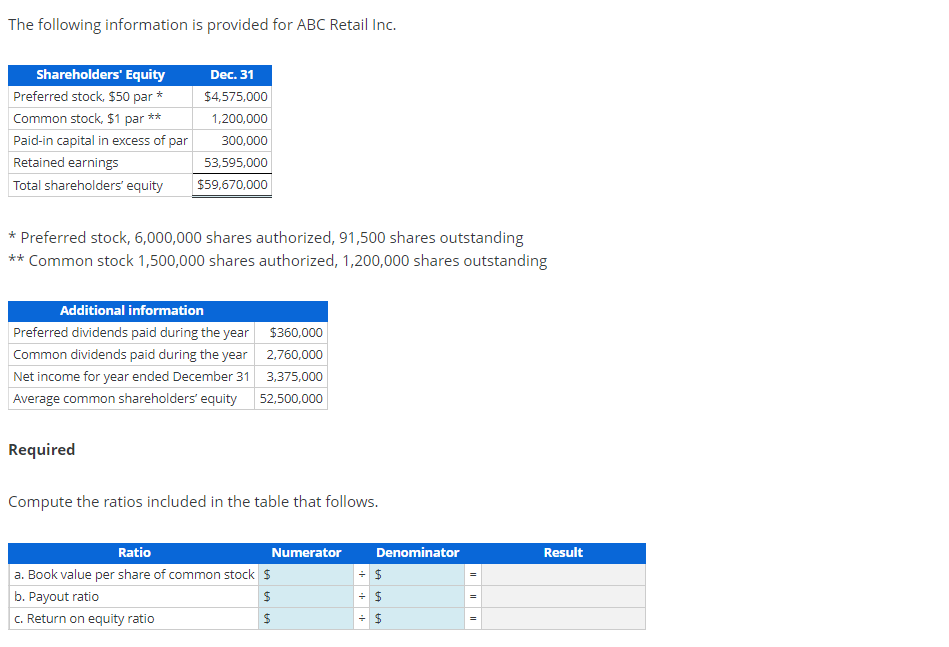Click the Denominator field for Payout ratio
Image resolution: width=949 pixels, height=647 pixels.
415,596
